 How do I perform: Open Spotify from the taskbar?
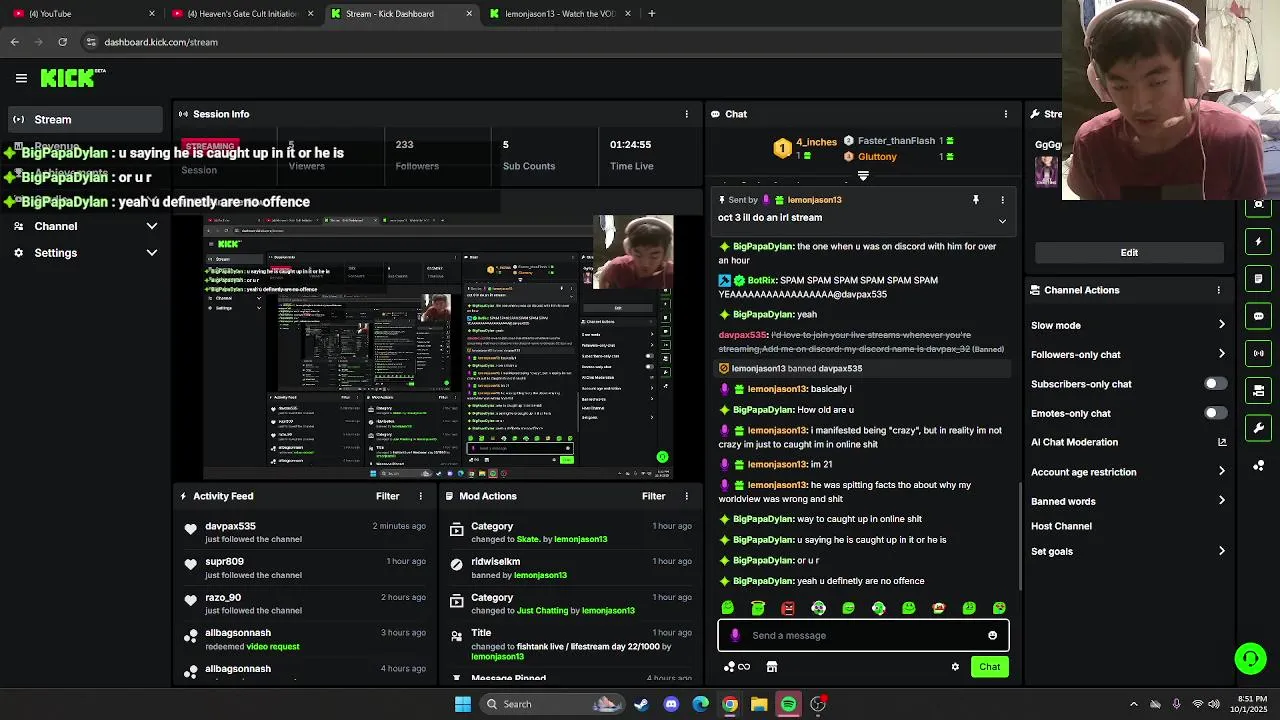(x=789, y=704)
